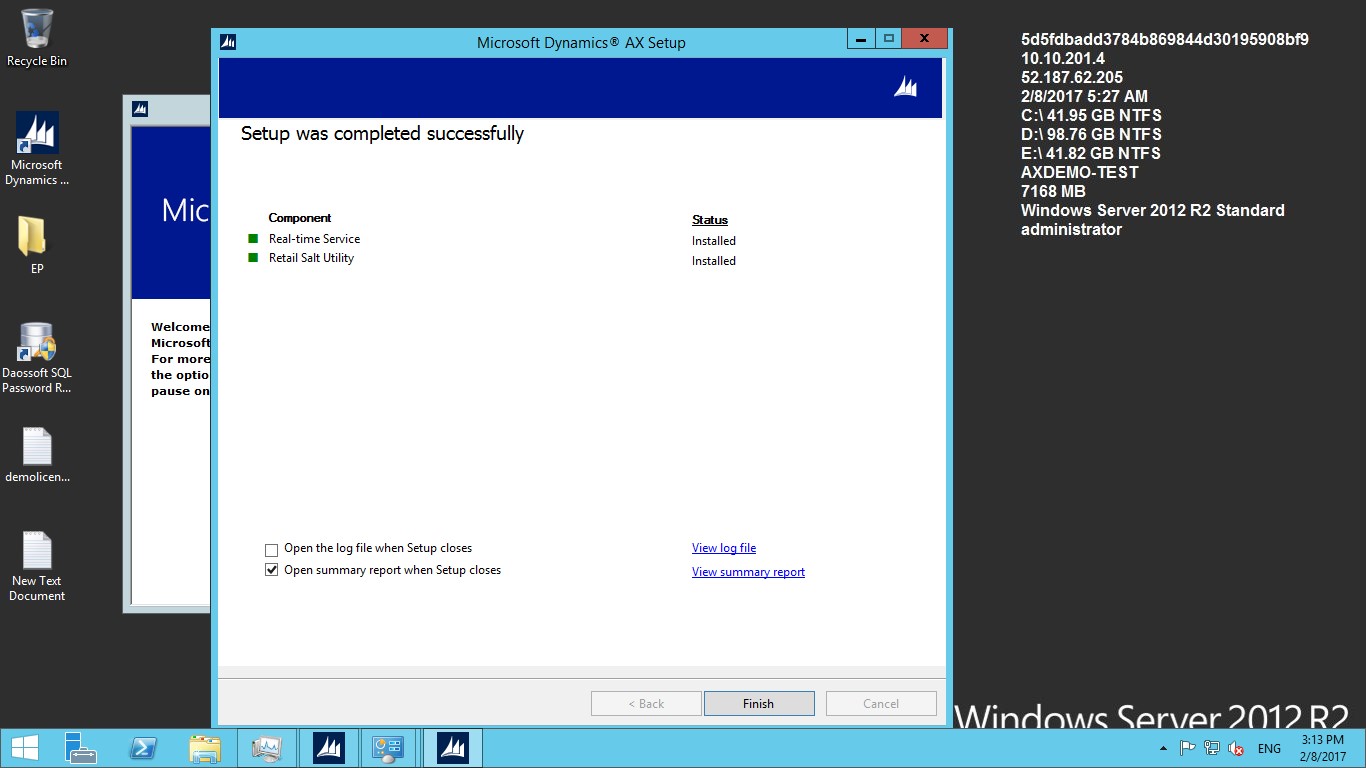Launch PowerShell from the taskbar
The image size is (1366, 768).
click(143, 748)
